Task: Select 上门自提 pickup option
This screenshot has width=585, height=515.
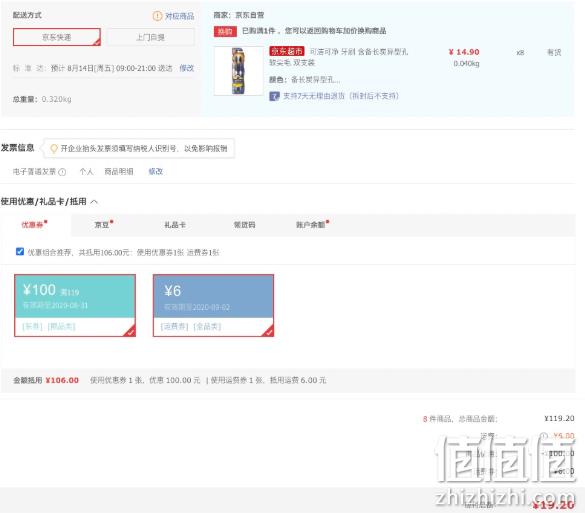Action: [x=150, y=37]
